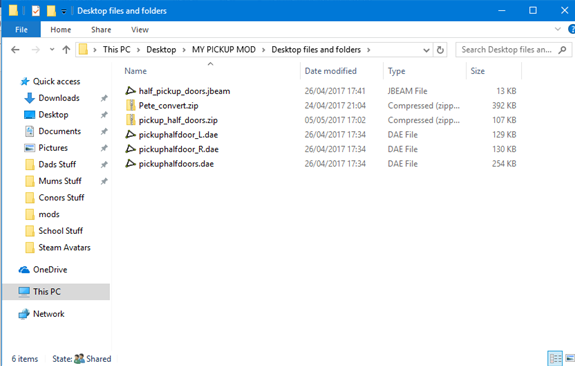The image size is (575, 366).
Task: Select the pickuphalfdoors.dae file icon
Action: pyautogui.click(x=131, y=164)
